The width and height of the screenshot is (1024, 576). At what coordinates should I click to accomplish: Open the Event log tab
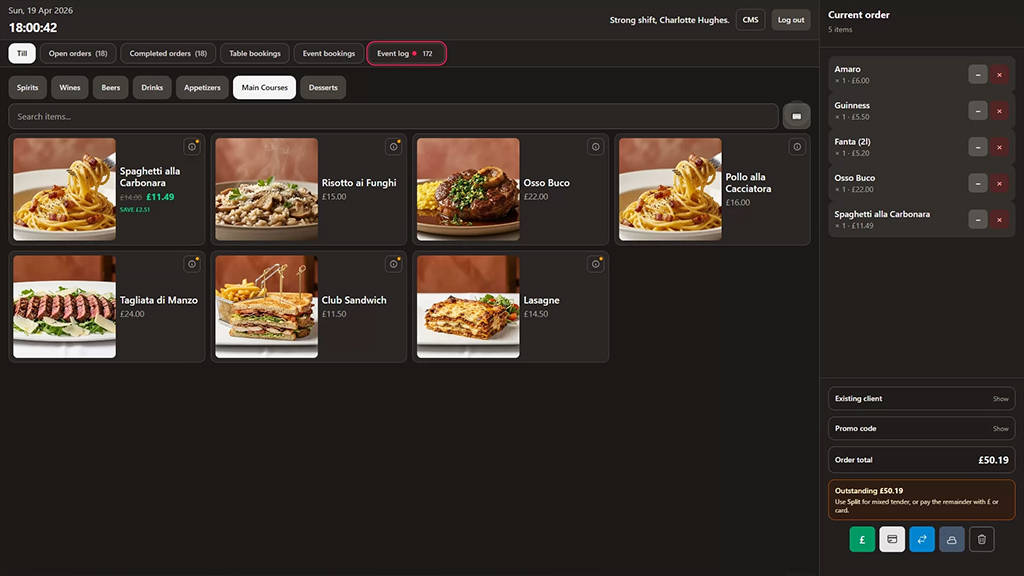click(405, 53)
